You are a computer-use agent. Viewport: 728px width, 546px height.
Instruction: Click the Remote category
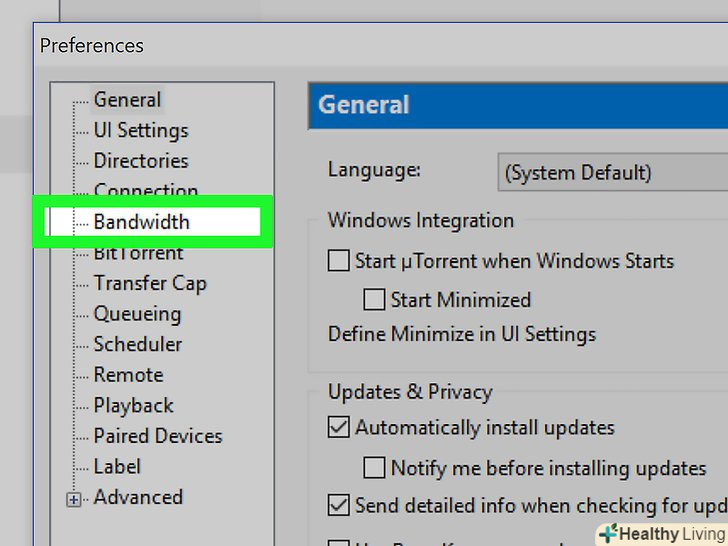coord(128,375)
